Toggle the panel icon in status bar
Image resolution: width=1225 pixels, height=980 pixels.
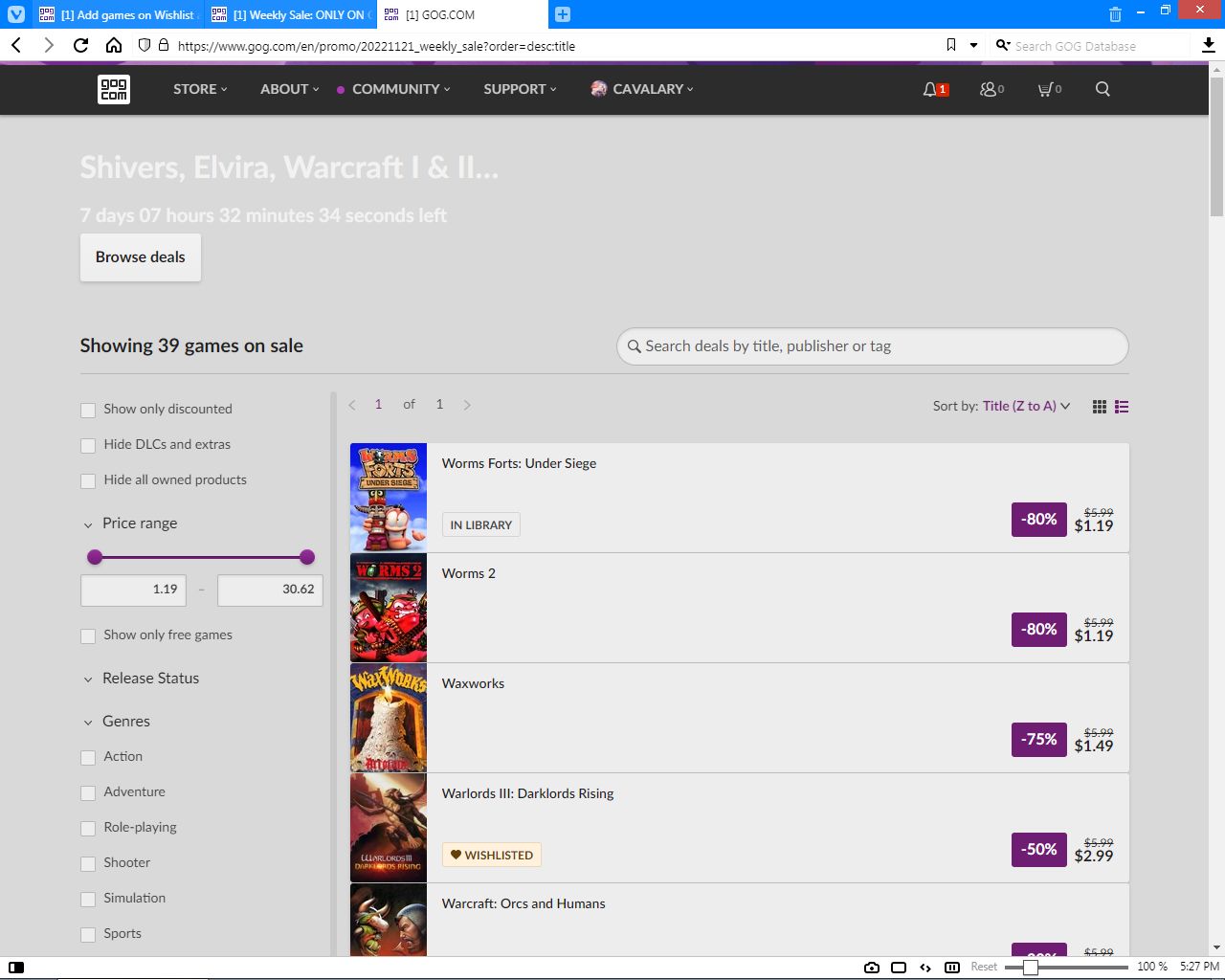coord(16,968)
